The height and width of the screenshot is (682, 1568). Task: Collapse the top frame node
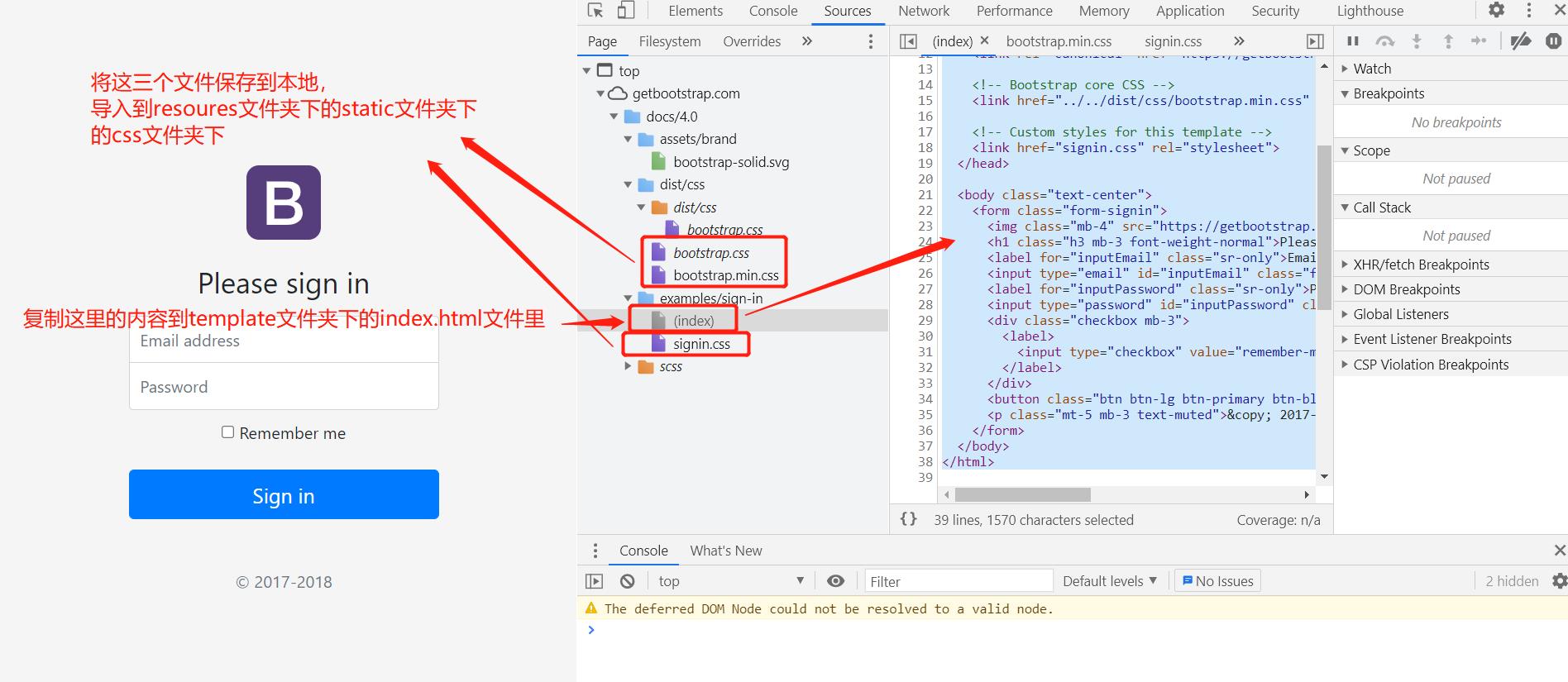tap(586, 71)
